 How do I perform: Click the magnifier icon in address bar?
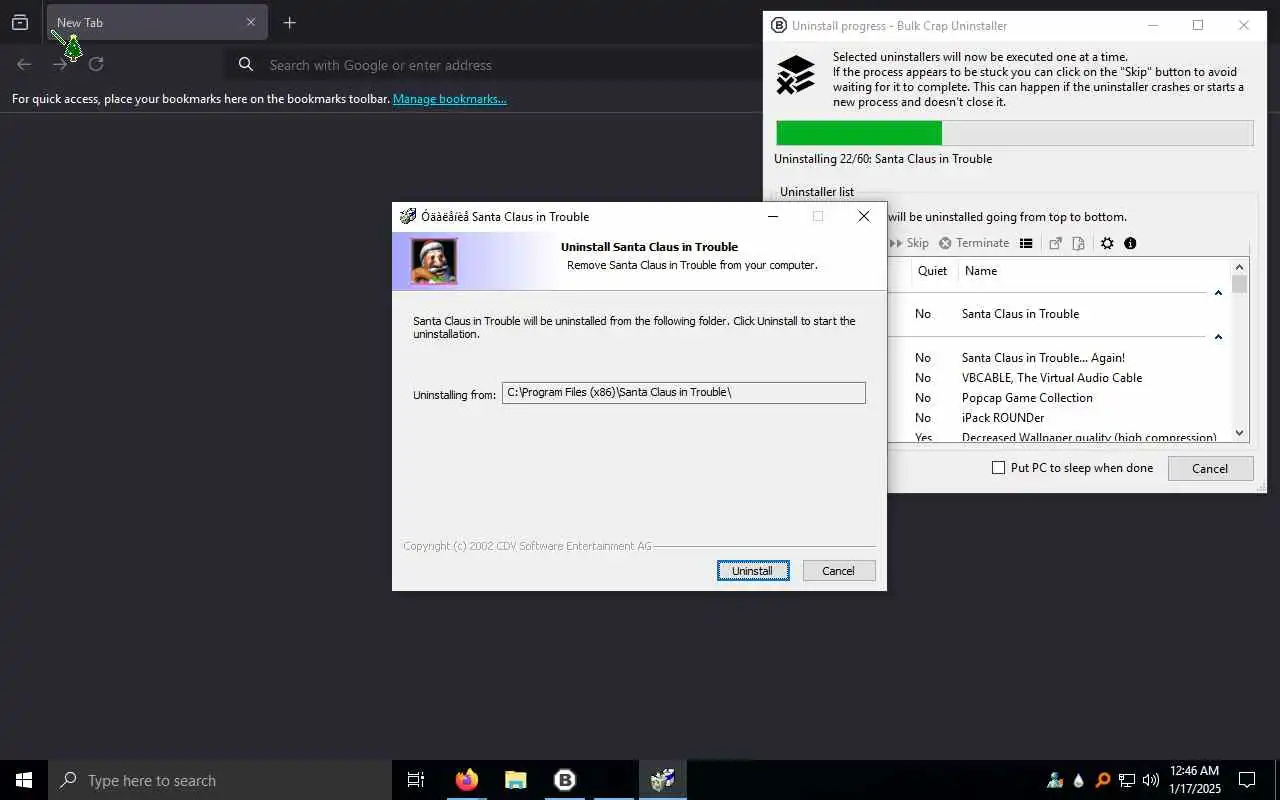click(x=246, y=65)
